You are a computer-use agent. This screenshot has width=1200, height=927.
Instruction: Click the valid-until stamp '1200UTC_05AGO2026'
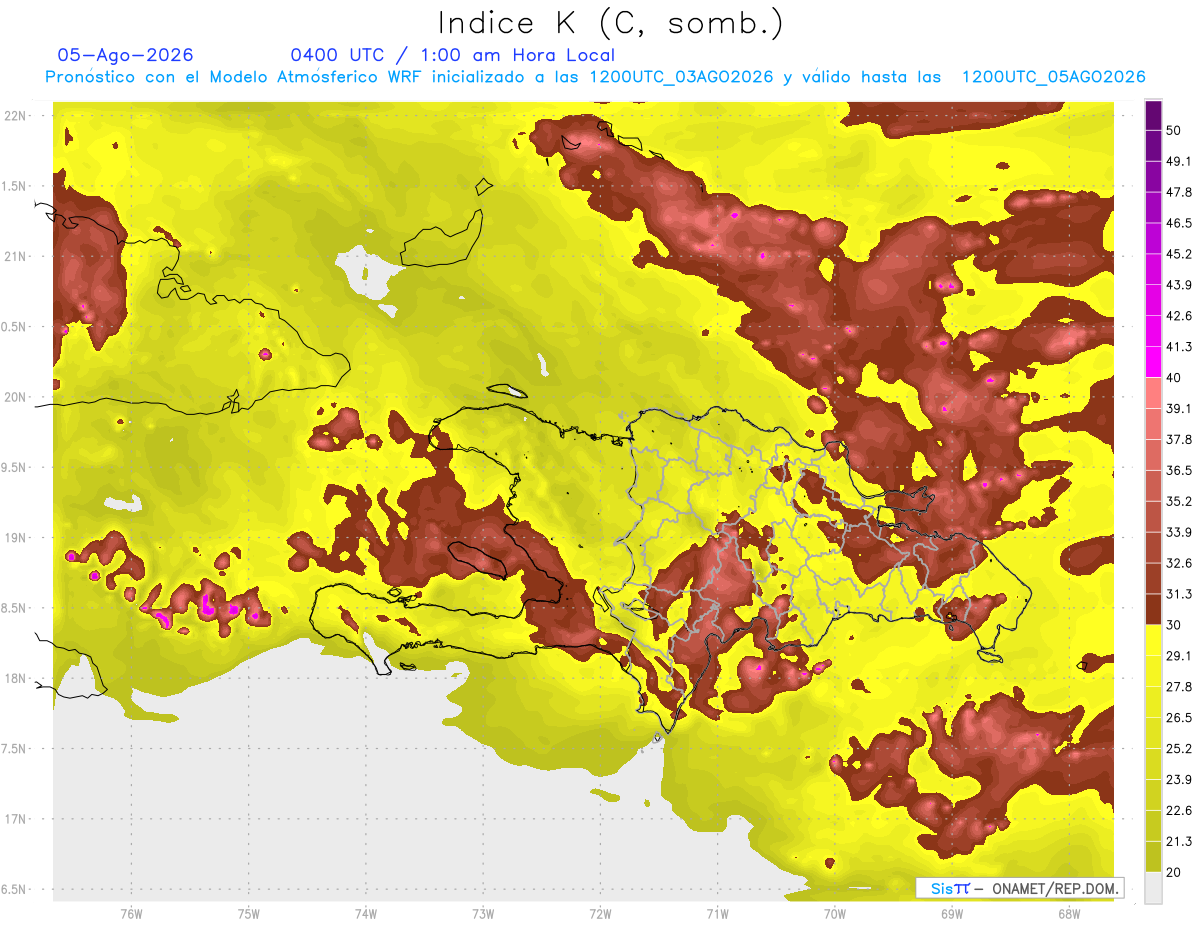coord(1053,77)
